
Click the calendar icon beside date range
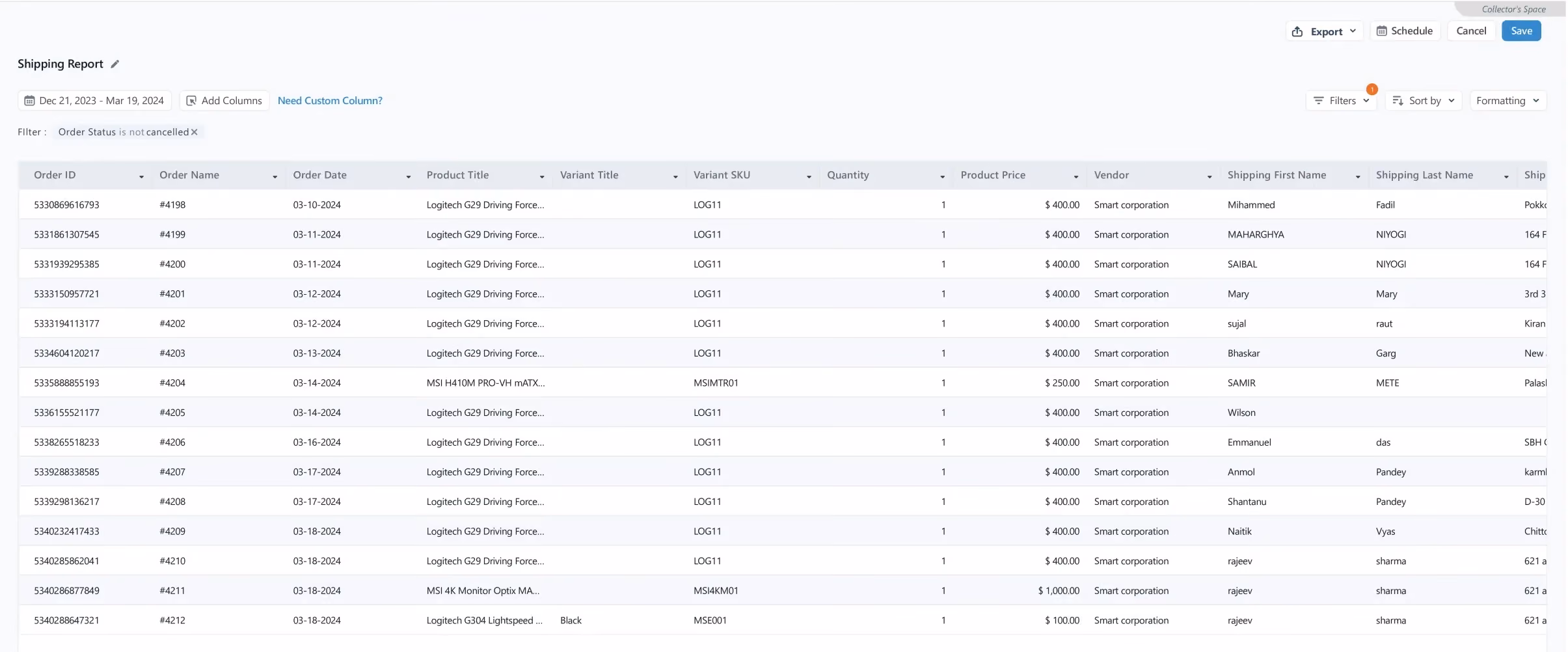click(x=29, y=101)
